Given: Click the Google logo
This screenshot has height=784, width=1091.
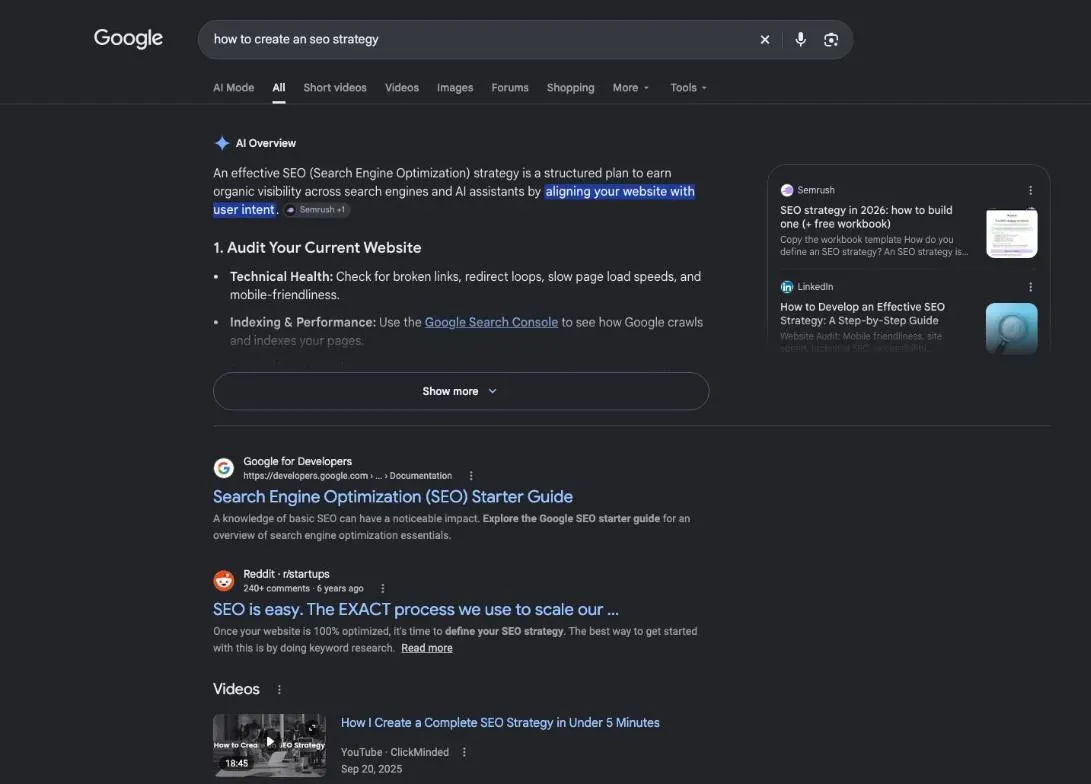Looking at the screenshot, I should [x=128, y=38].
